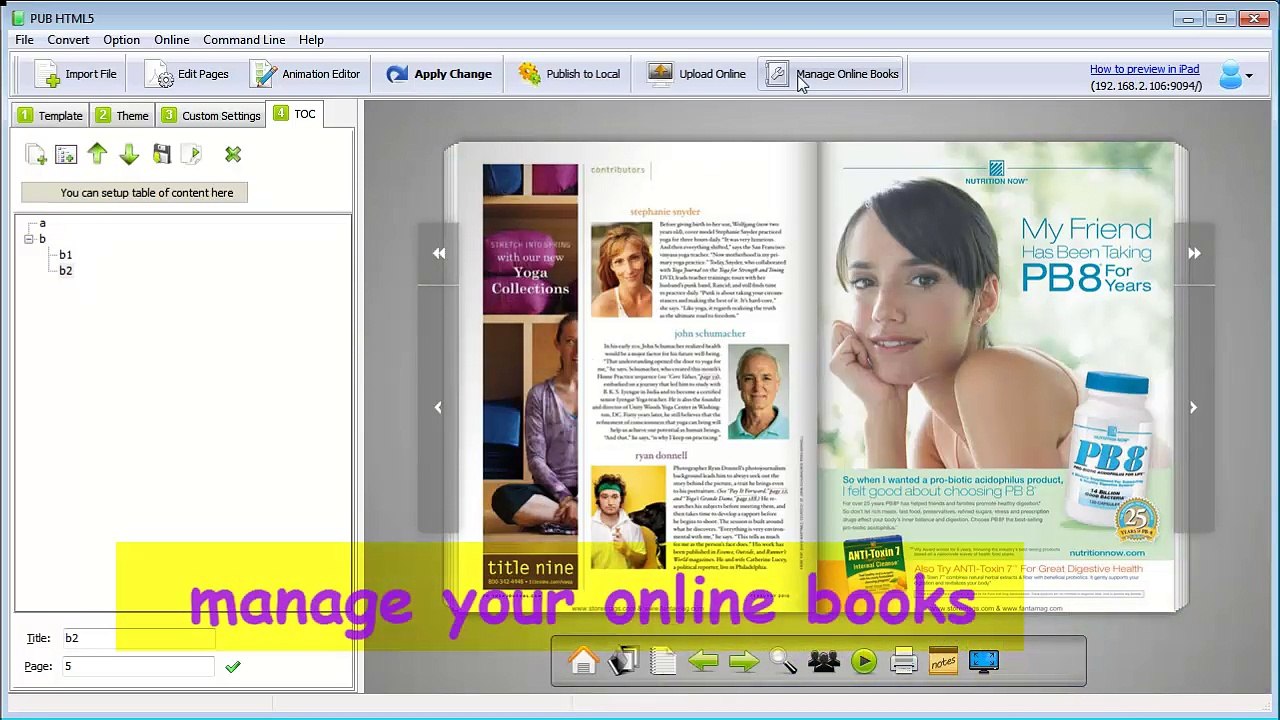Open the Help menu
Screen dimensions: 1280x720
point(311,40)
